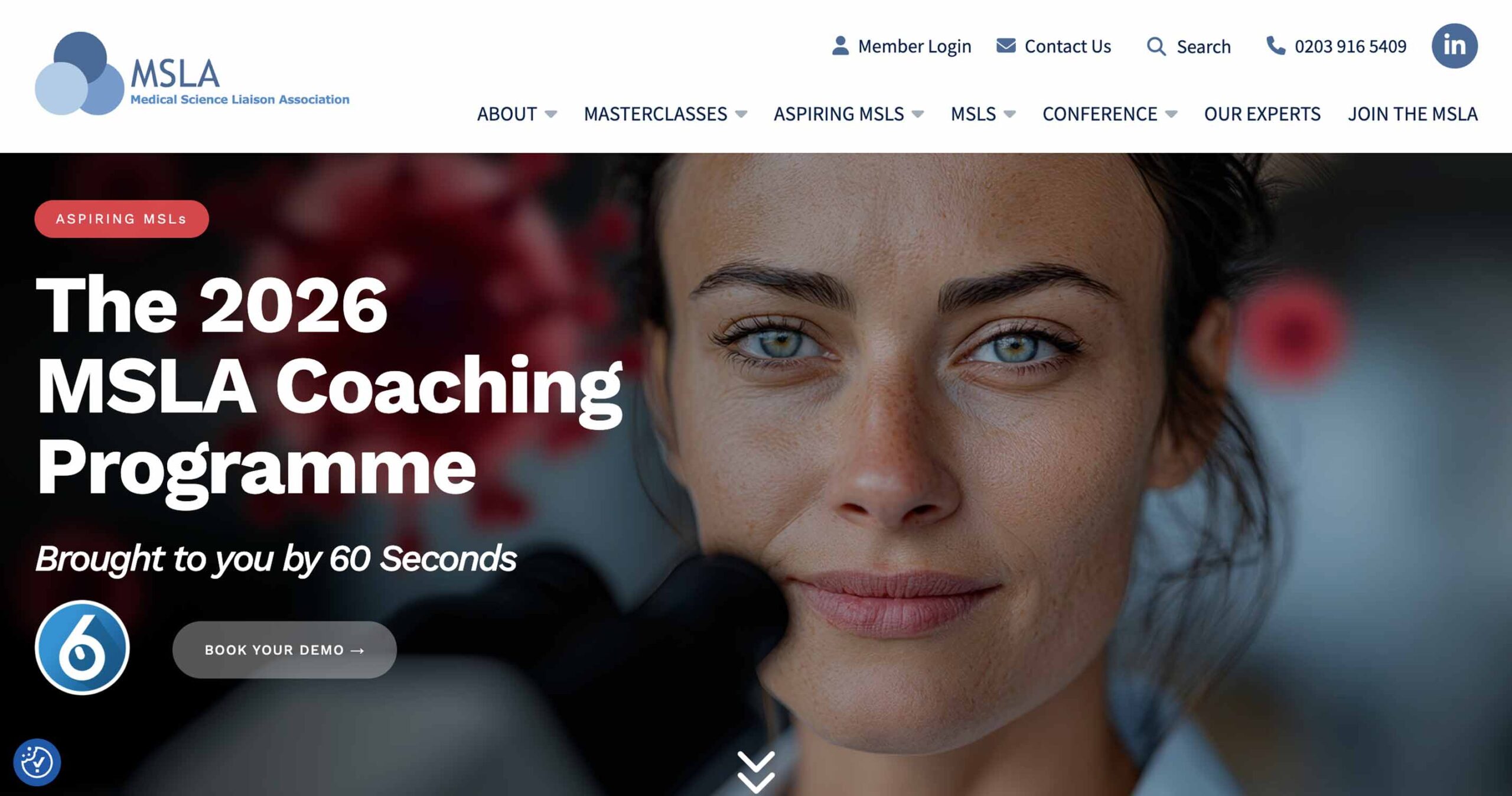Expand the MSLs menu arrow
This screenshot has height=796, width=1512.
[x=1009, y=114]
